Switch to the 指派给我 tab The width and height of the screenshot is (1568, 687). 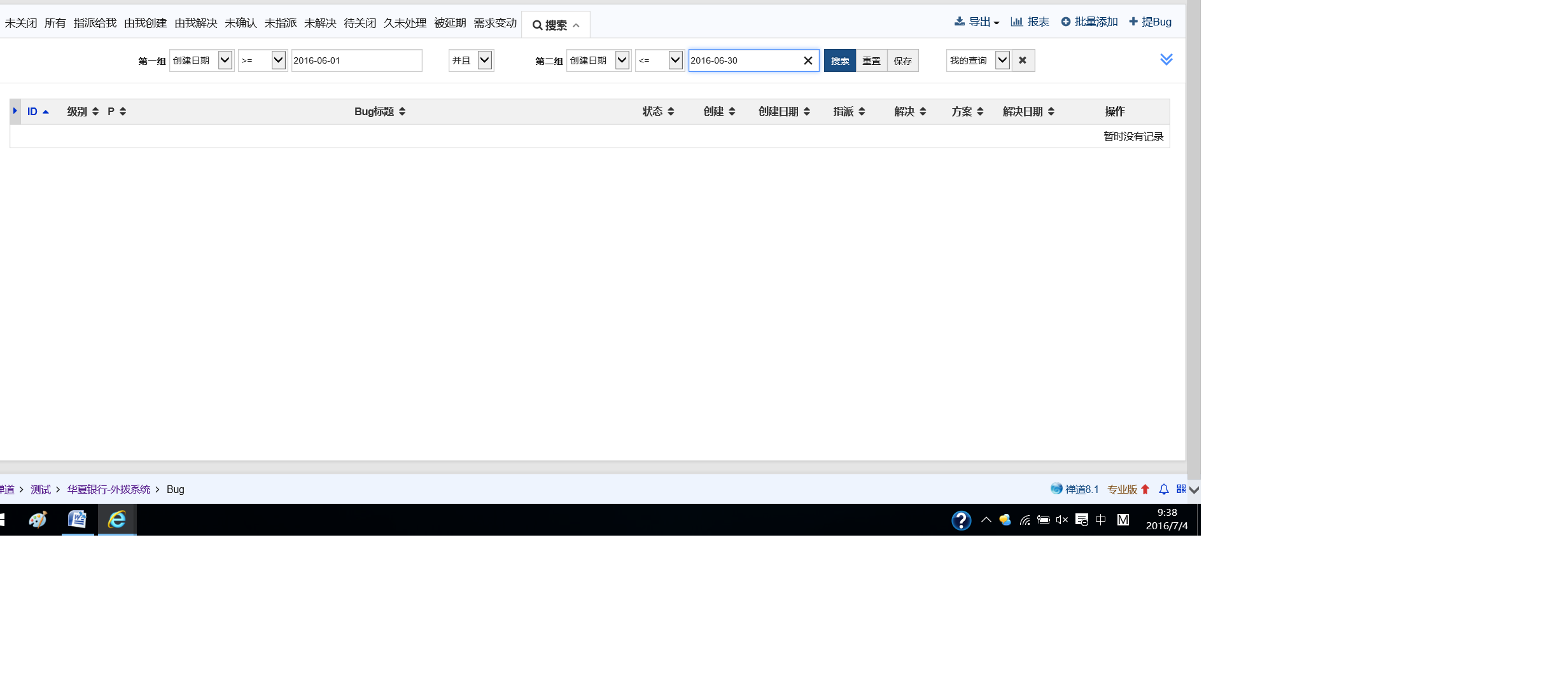tap(95, 23)
